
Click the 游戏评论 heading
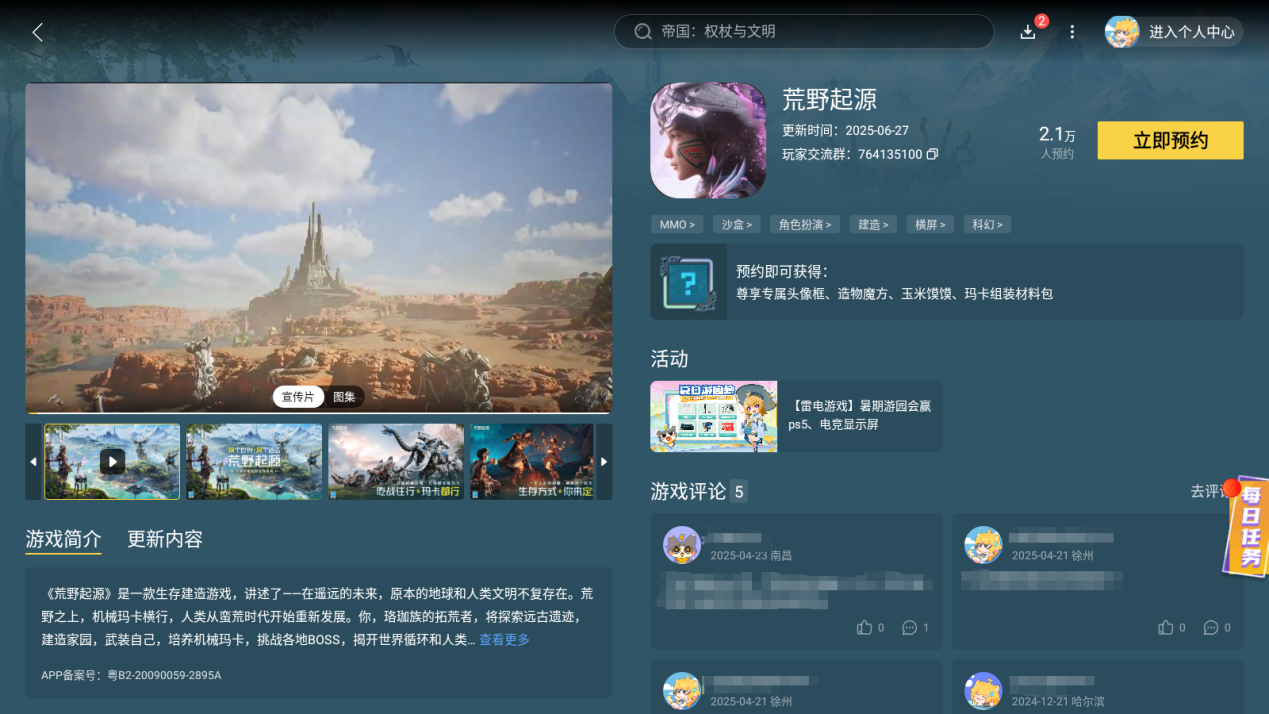[688, 491]
